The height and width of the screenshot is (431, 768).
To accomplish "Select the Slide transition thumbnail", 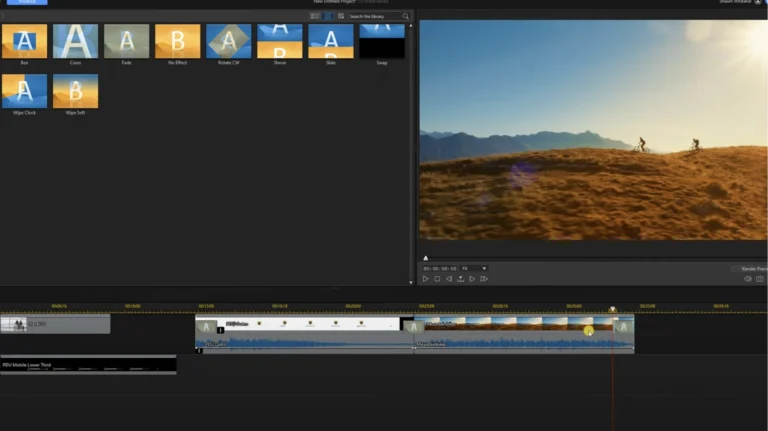I will 331,41.
